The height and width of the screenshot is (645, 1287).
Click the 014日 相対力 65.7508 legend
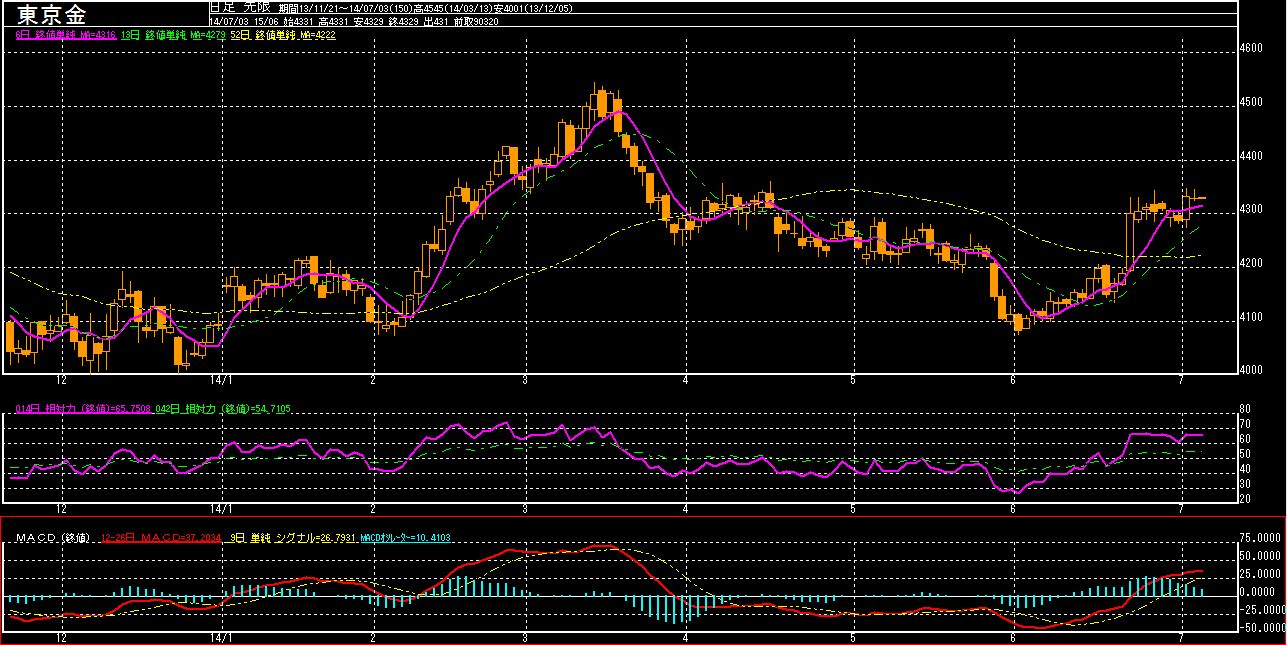tap(83, 409)
